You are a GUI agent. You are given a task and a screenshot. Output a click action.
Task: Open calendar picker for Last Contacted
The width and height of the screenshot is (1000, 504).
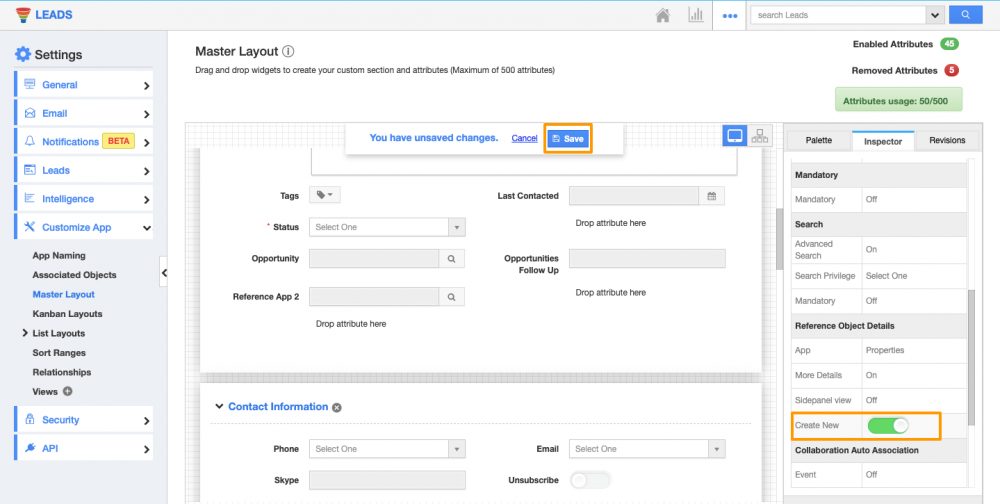711,196
